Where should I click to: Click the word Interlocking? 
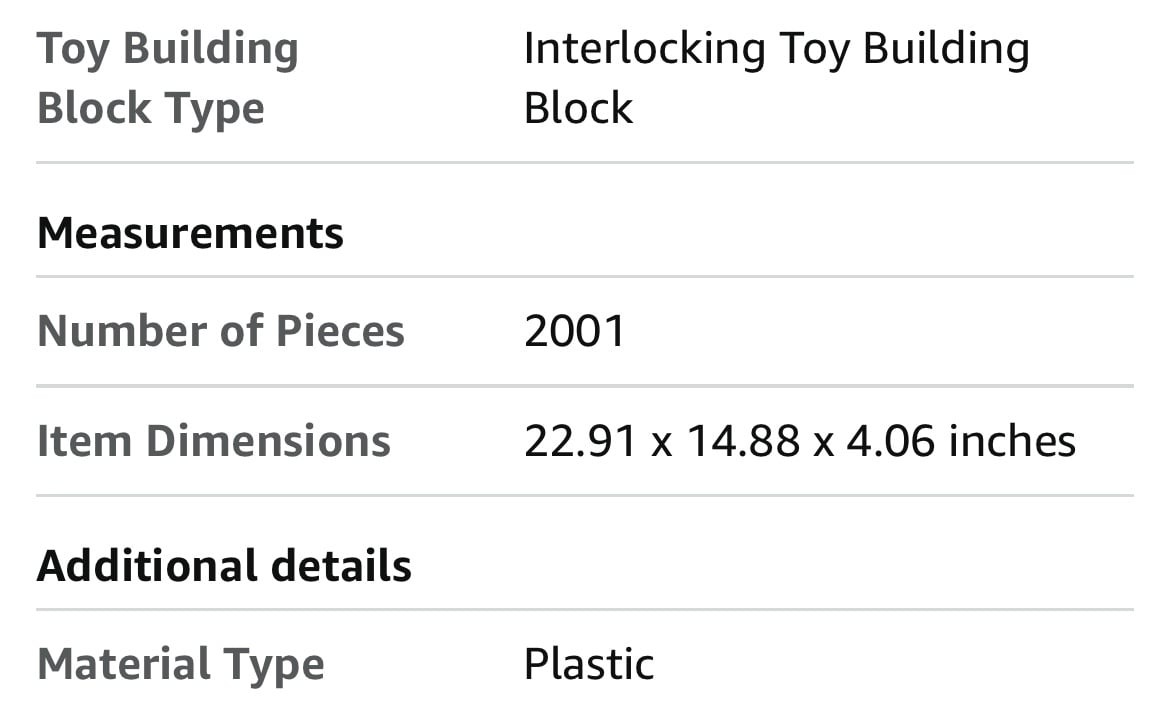[x=645, y=49]
